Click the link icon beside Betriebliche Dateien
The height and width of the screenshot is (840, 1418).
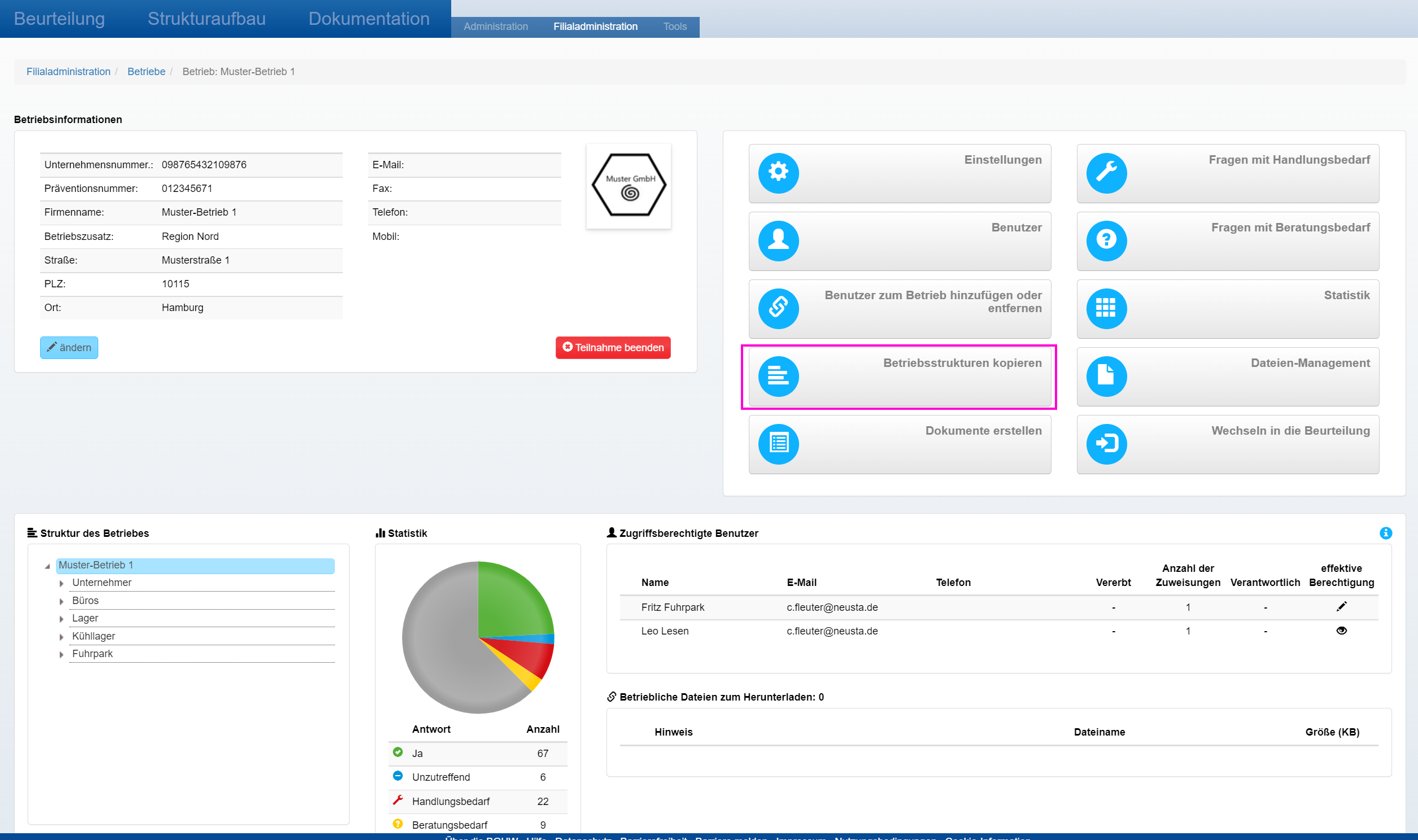coord(612,696)
